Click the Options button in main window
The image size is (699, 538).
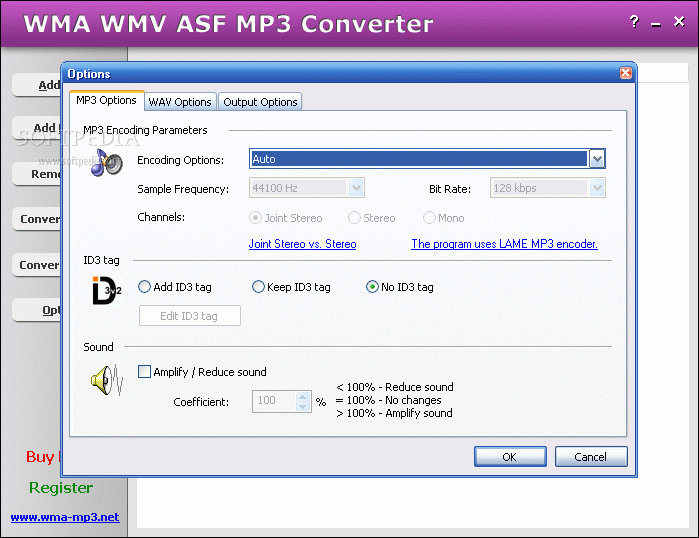[x=37, y=310]
